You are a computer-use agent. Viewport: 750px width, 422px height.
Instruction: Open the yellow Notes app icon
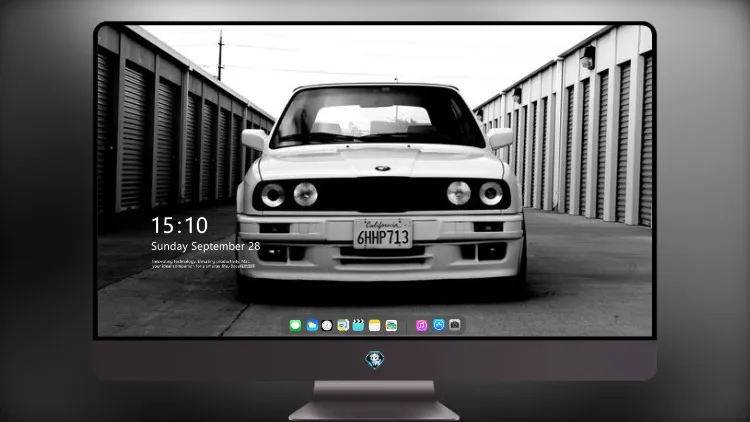tap(375, 325)
